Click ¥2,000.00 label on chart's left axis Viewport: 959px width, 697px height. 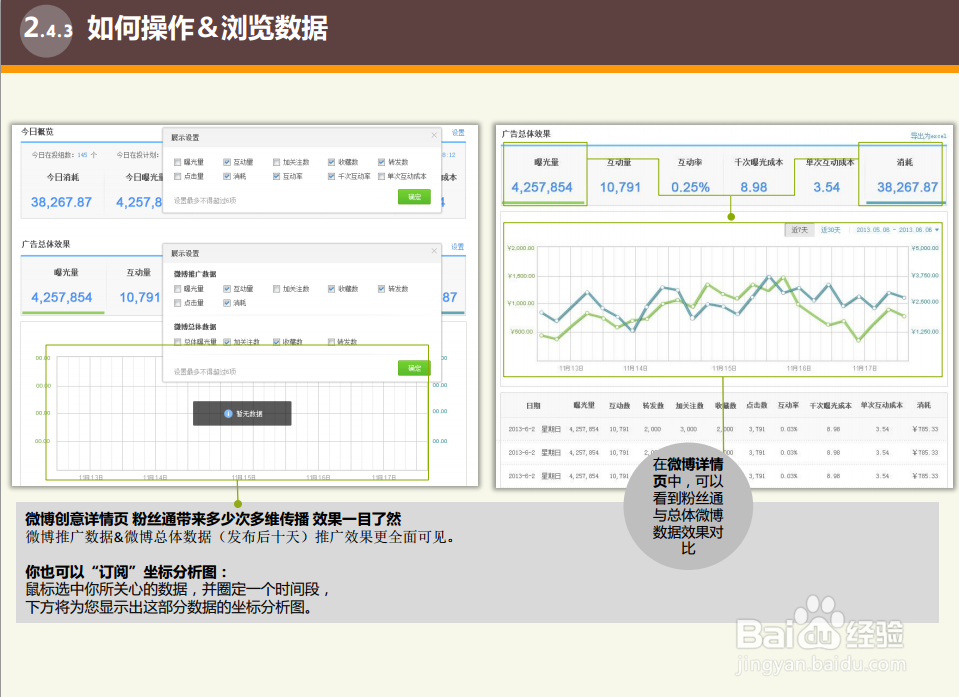(x=520, y=248)
